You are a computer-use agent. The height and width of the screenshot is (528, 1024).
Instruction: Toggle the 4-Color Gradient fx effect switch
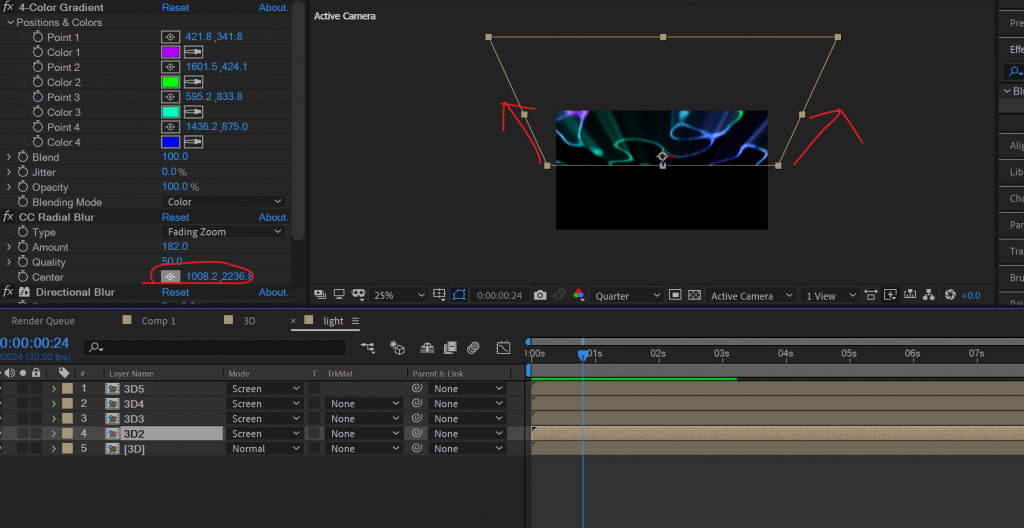(x=8, y=7)
